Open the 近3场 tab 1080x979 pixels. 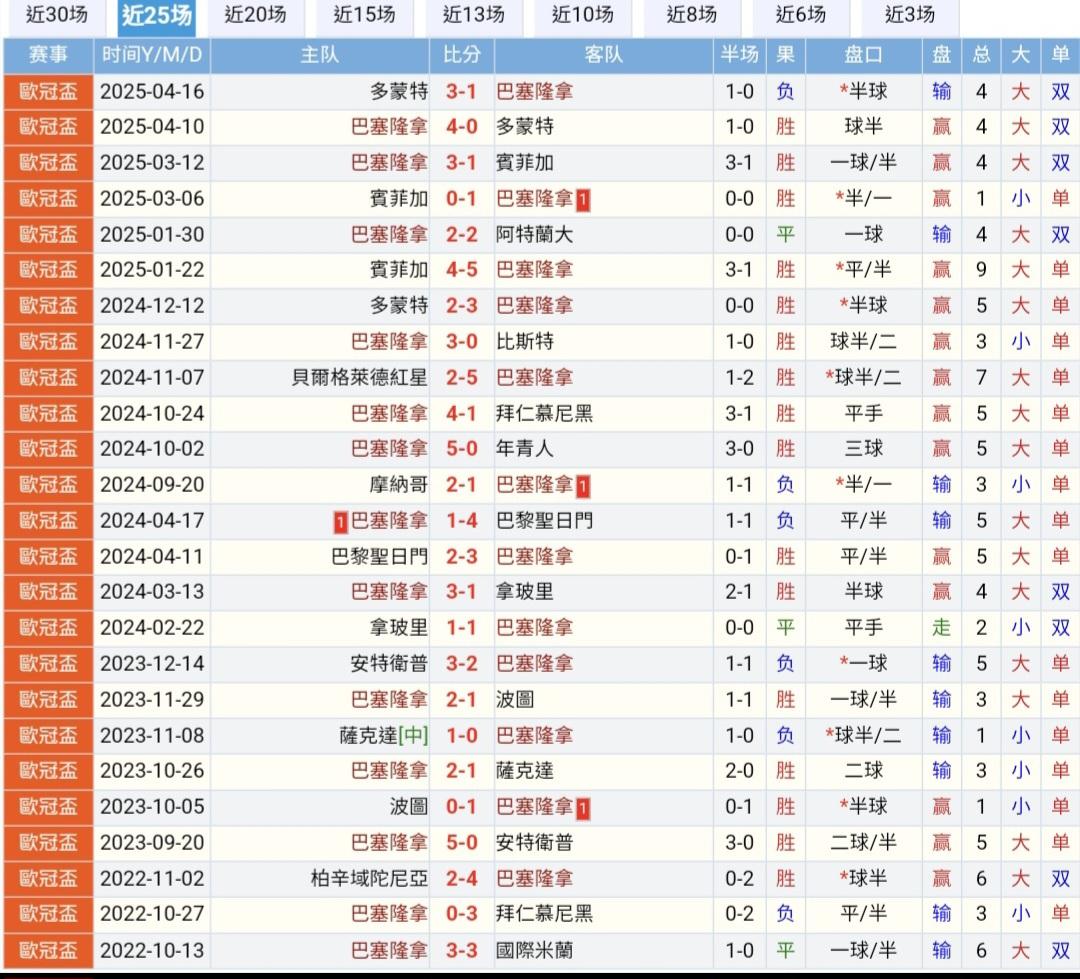(x=910, y=15)
